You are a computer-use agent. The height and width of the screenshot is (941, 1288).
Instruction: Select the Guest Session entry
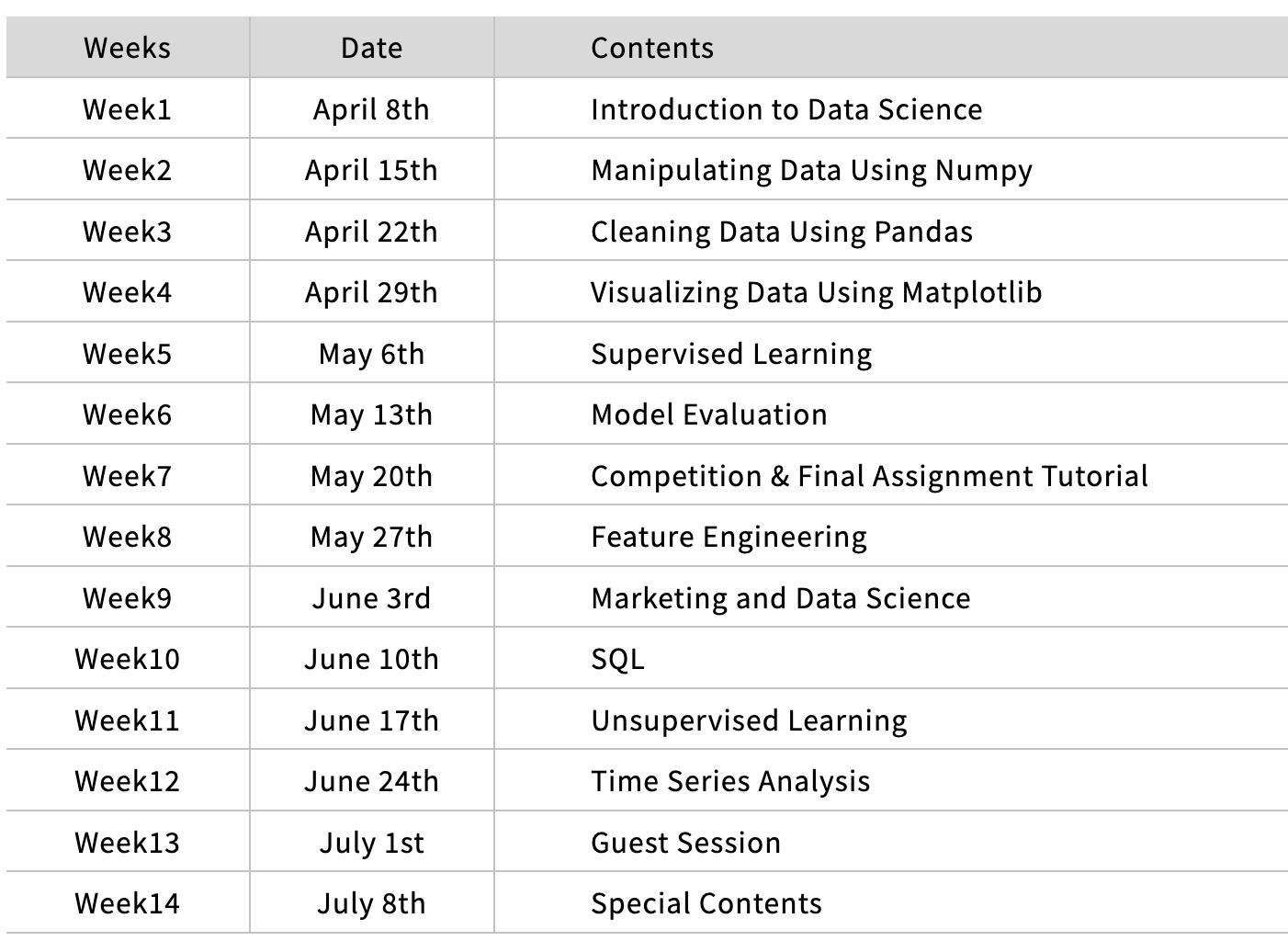click(x=685, y=843)
